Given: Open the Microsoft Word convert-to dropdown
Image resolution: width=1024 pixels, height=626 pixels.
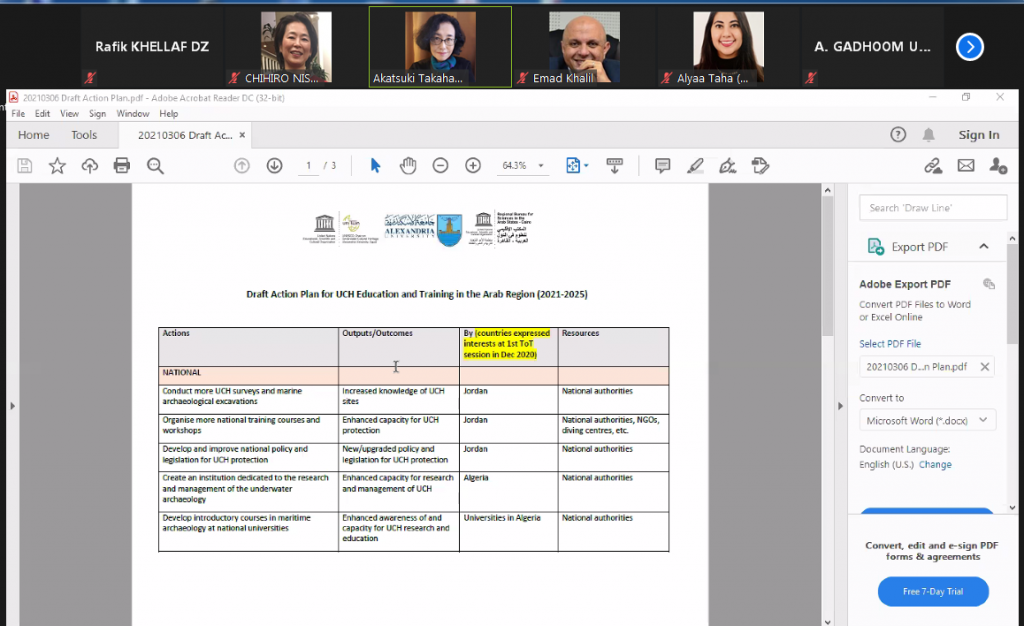Looking at the screenshot, I should [x=927, y=421].
